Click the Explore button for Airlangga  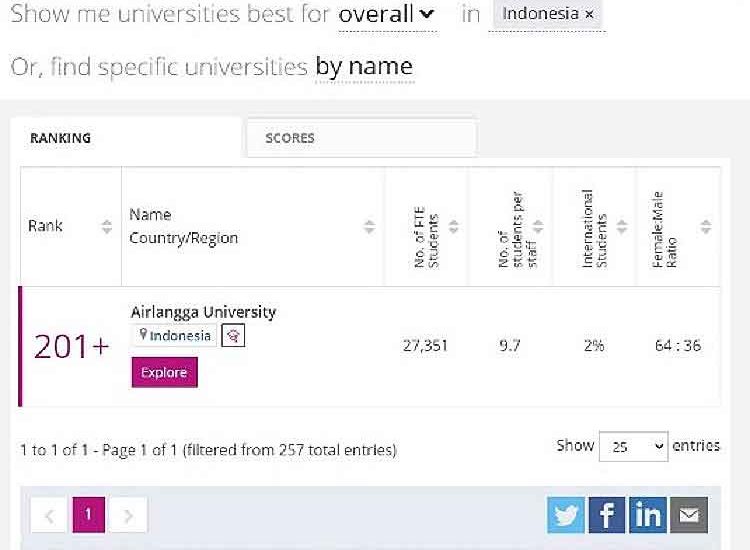[165, 372]
